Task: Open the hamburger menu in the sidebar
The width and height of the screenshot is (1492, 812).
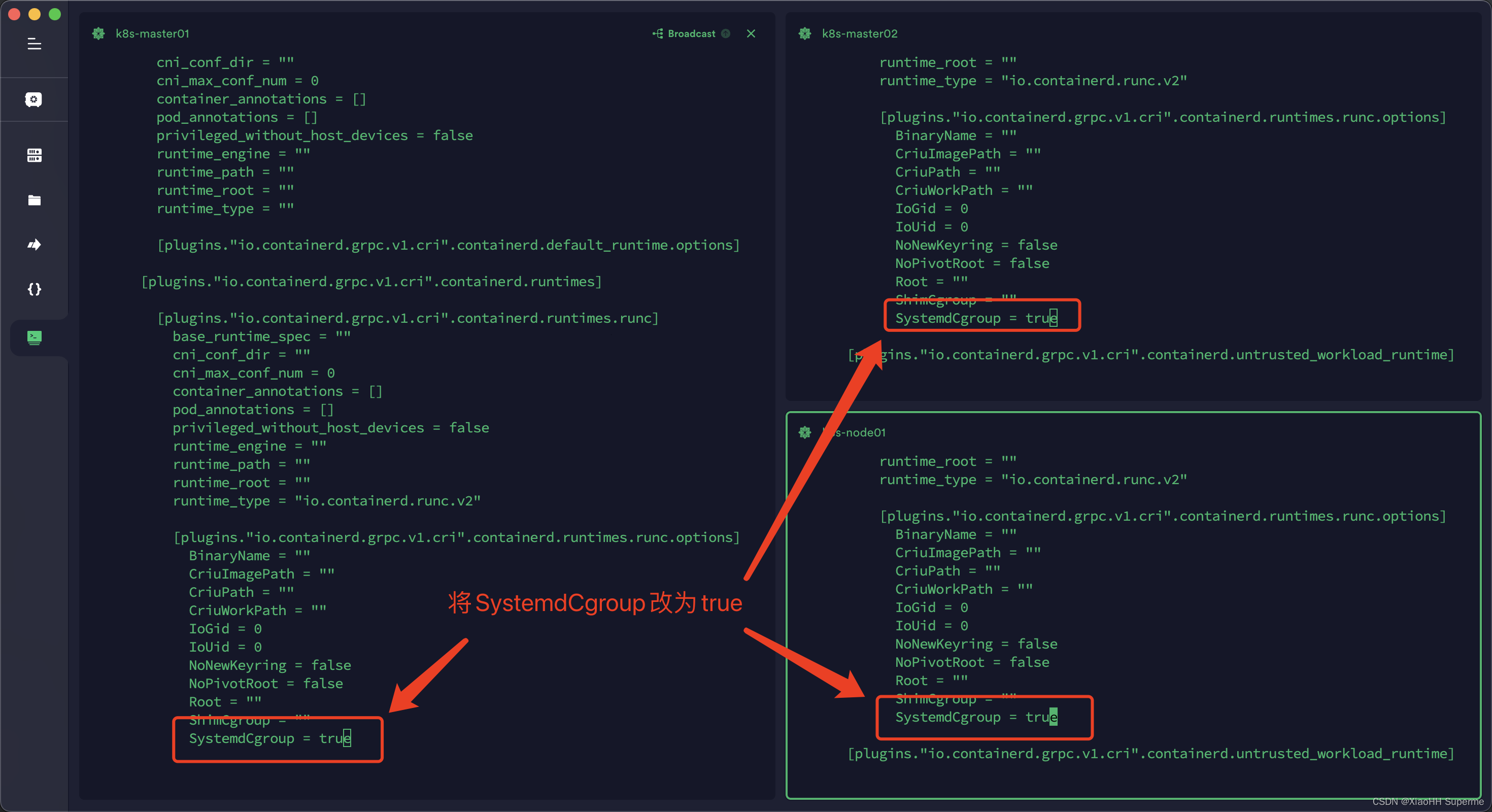Action: click(34, 44)
